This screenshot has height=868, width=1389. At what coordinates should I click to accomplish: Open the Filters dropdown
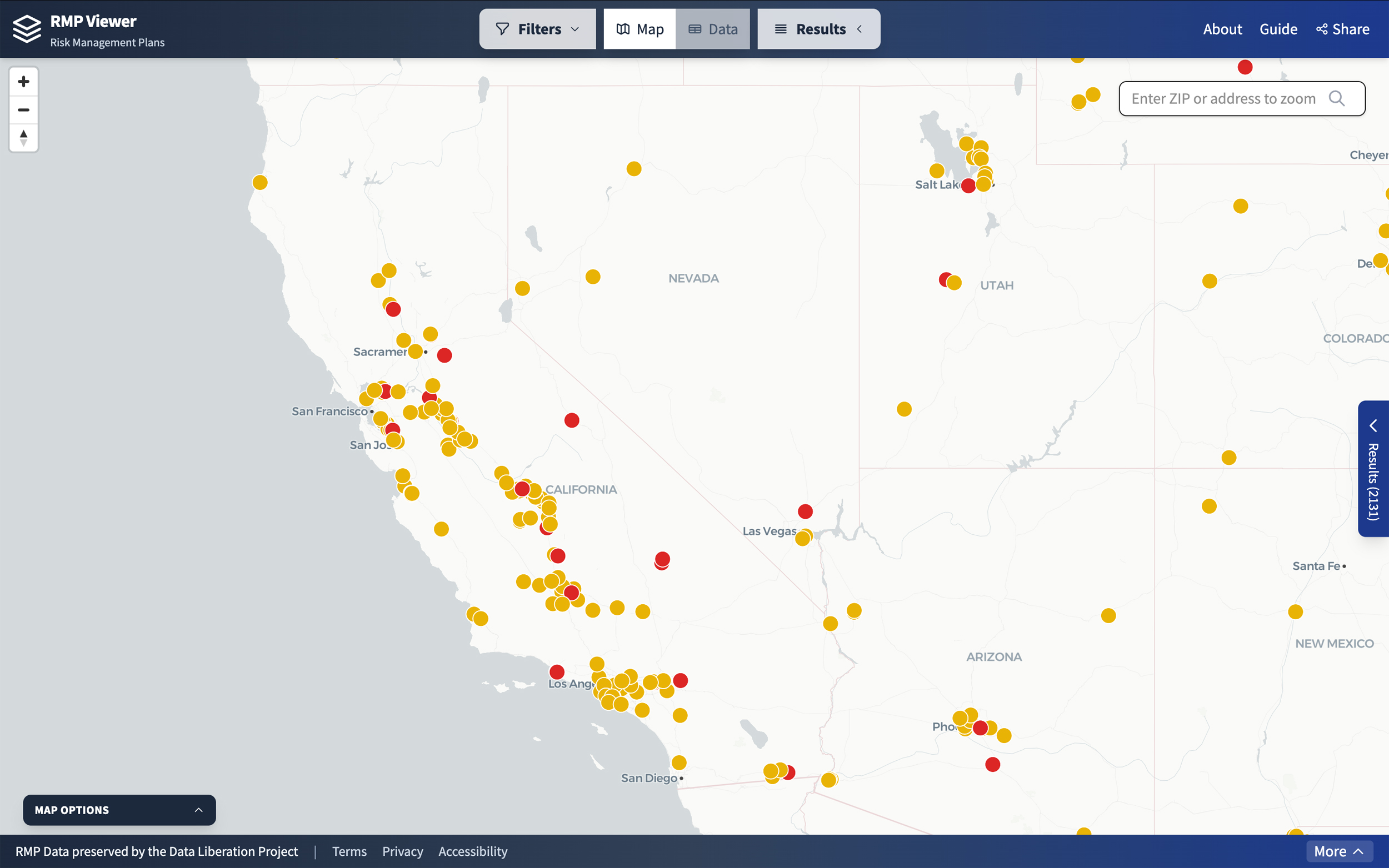coord(537,29)
